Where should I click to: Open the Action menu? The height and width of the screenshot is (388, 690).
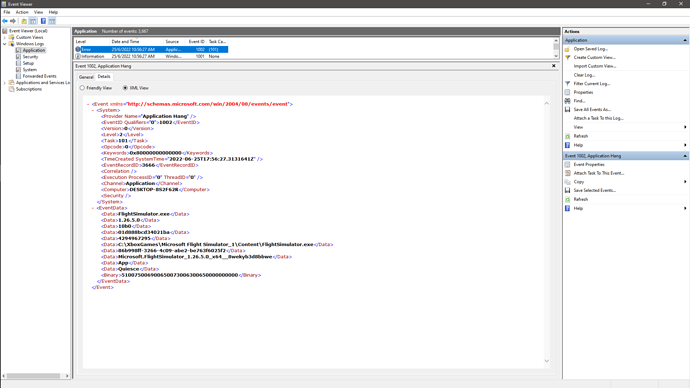(22, 12)
